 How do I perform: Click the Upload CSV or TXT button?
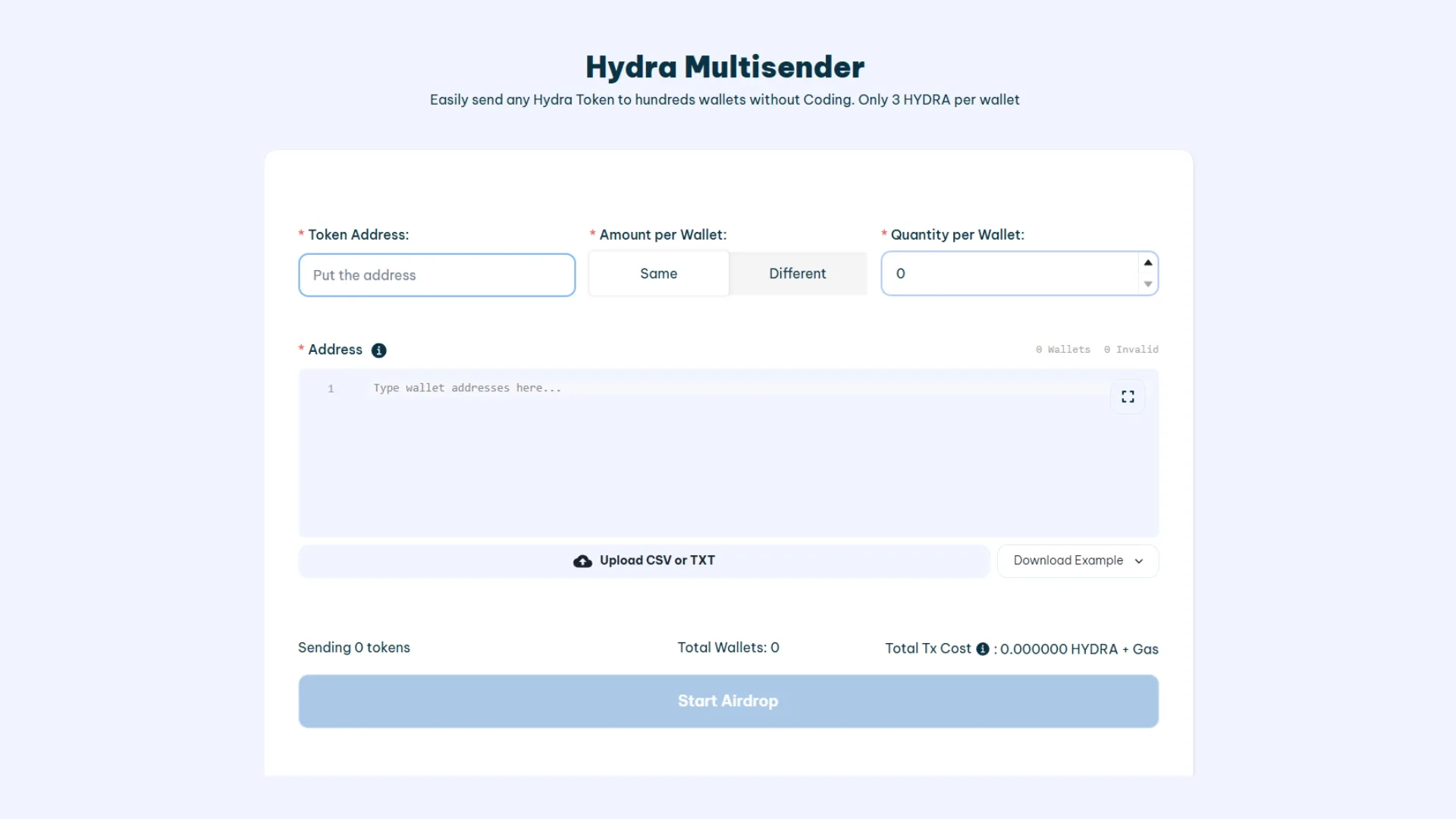pyautogui.click(x=644, y=561)
